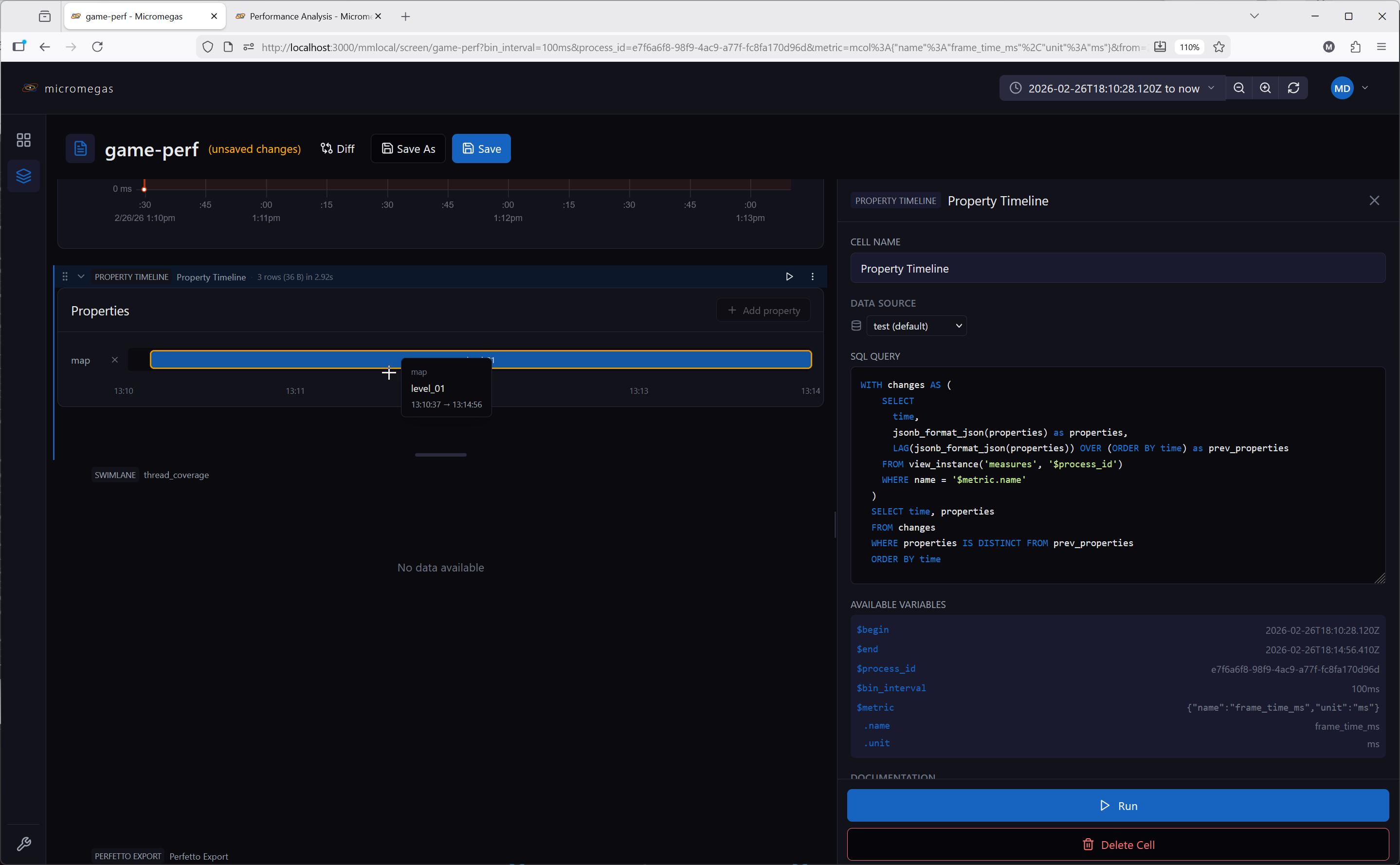The height and width of the screenshot is (865, 1400).
Task: Open the layers icon in left sidebar
Action: point(23,176)
